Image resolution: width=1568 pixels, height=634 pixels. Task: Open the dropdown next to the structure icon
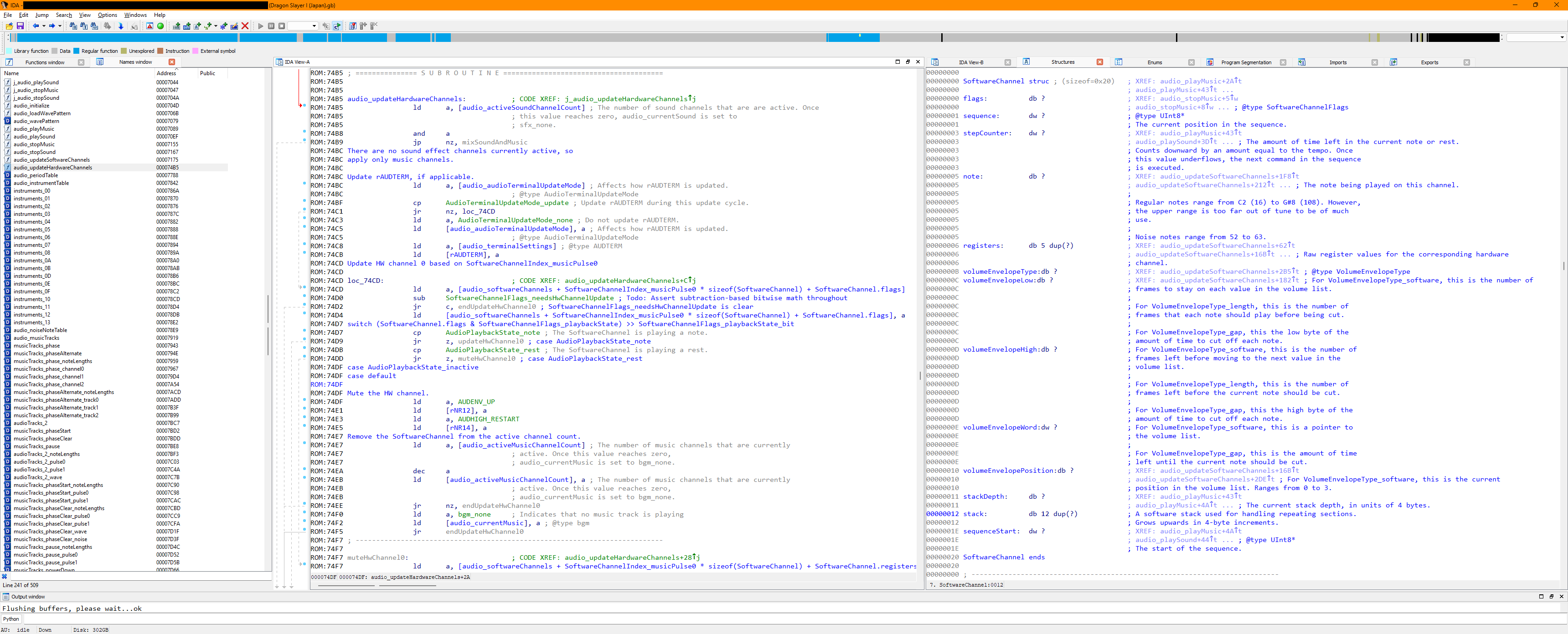(216, 26)
